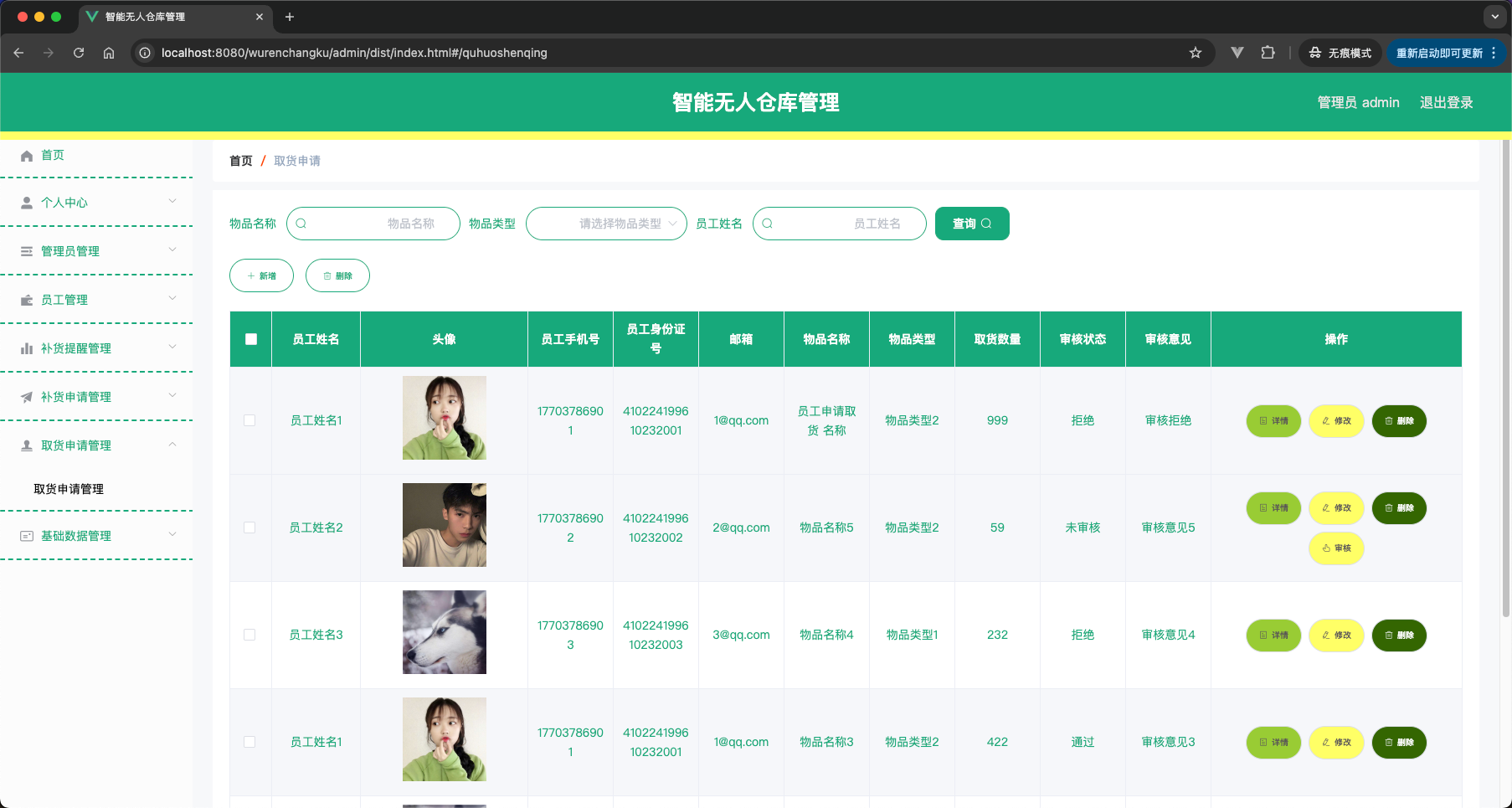This screenshot has height=808, width=1512.
Task: Open the 员工管理 sidebar menu
Action: click(x=96, y=300)
